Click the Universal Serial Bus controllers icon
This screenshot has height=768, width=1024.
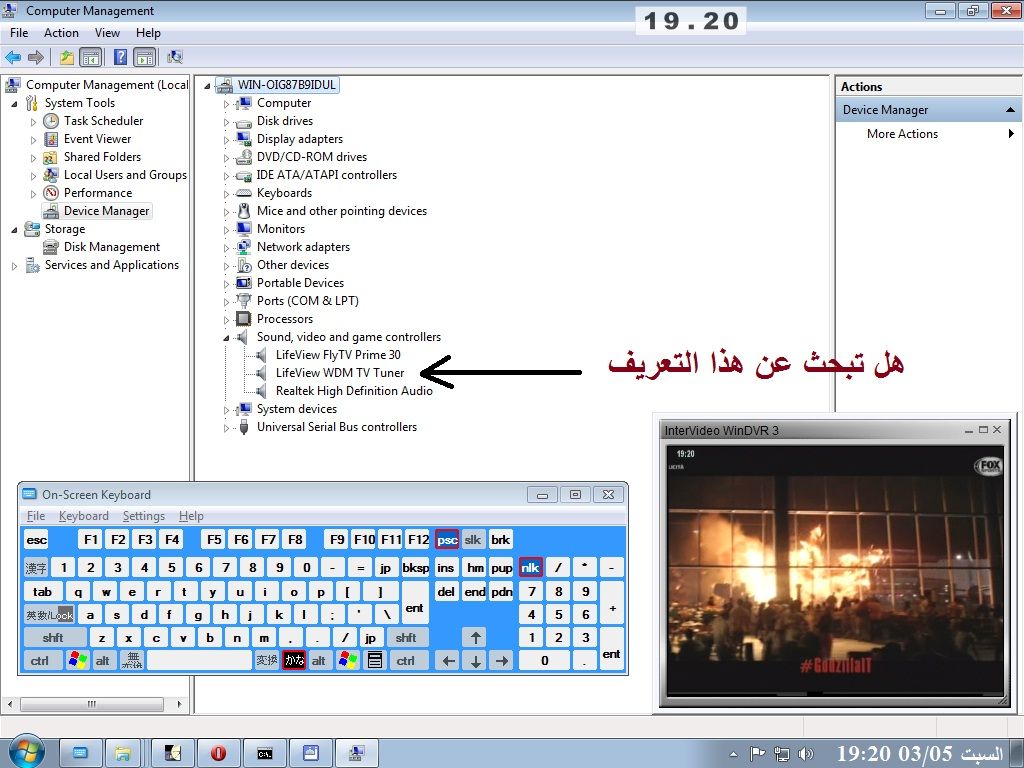coord(244,427)
